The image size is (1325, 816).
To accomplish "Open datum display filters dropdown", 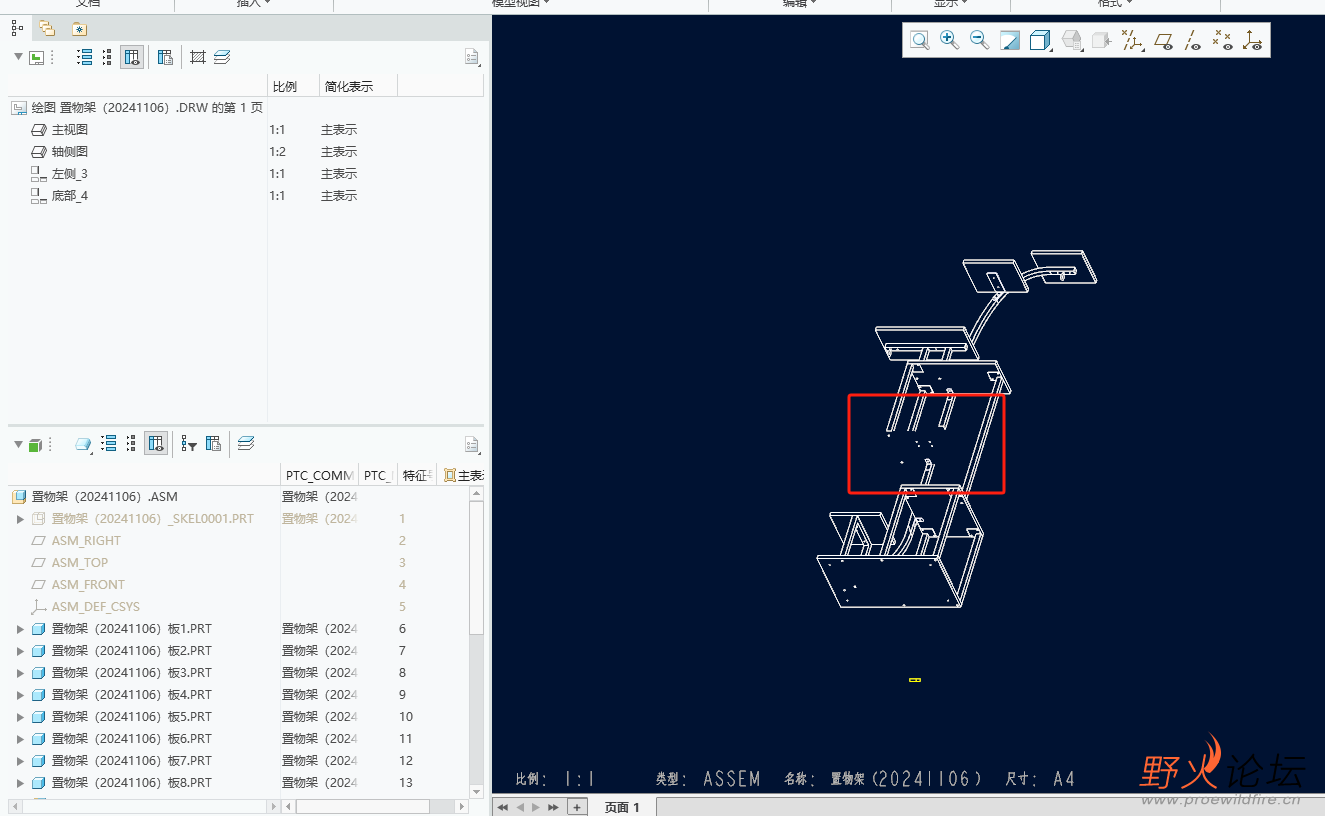I will [x=1131, y=40].
